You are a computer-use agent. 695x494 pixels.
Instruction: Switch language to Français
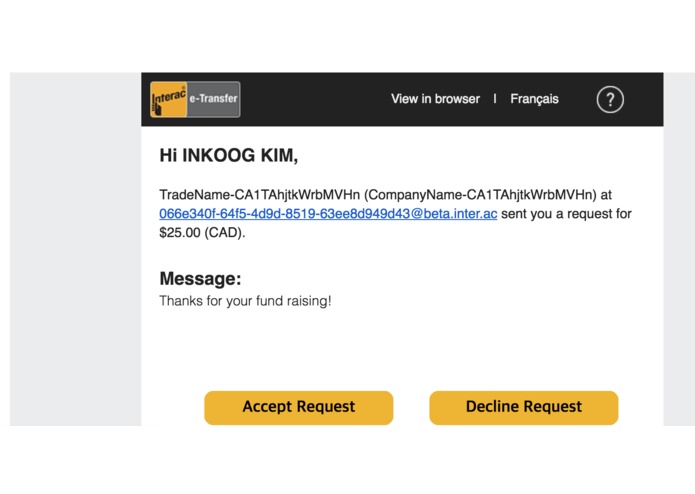pyautogui.click(x=534, y=99)
